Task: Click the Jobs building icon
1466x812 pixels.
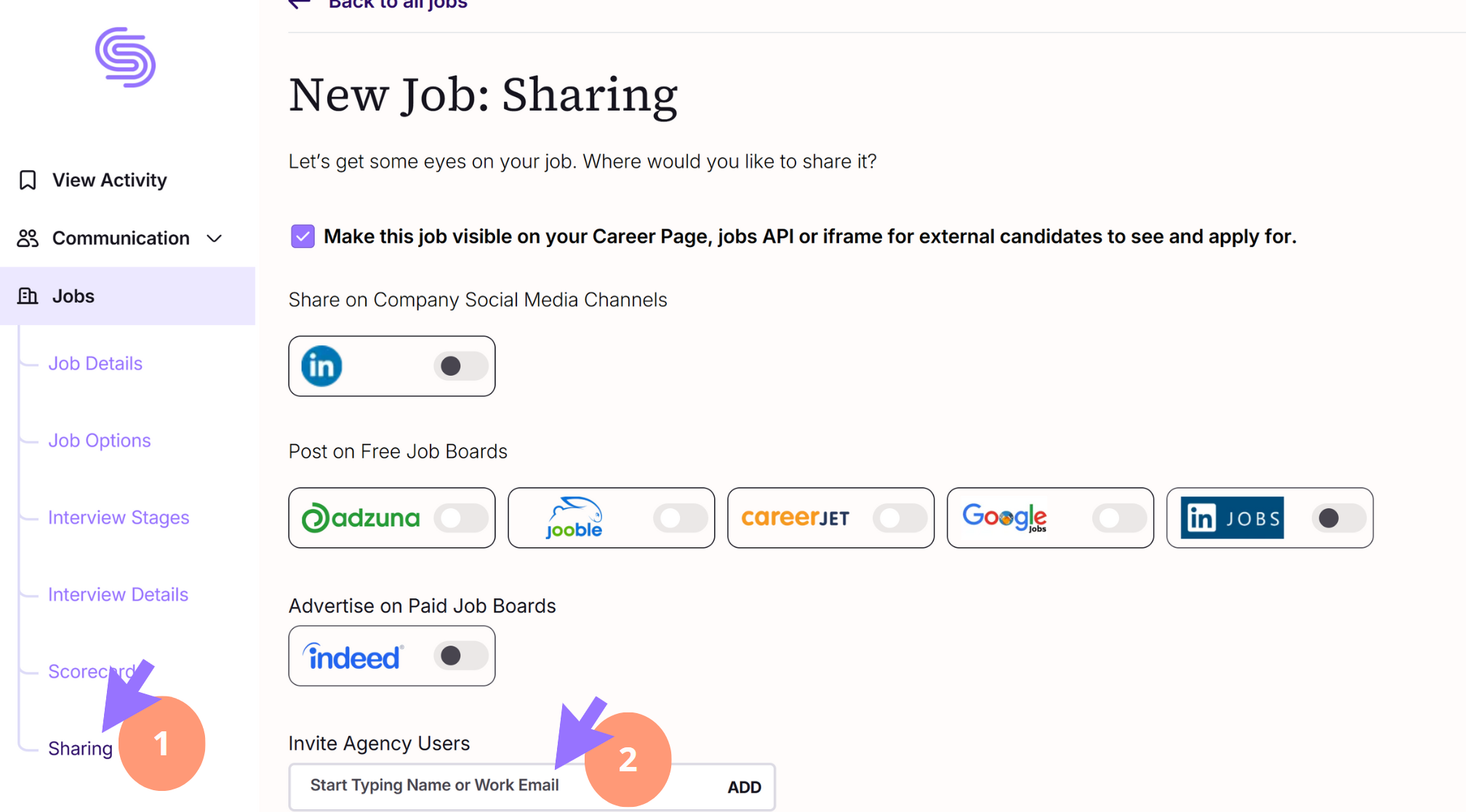Action: (28, 296)
